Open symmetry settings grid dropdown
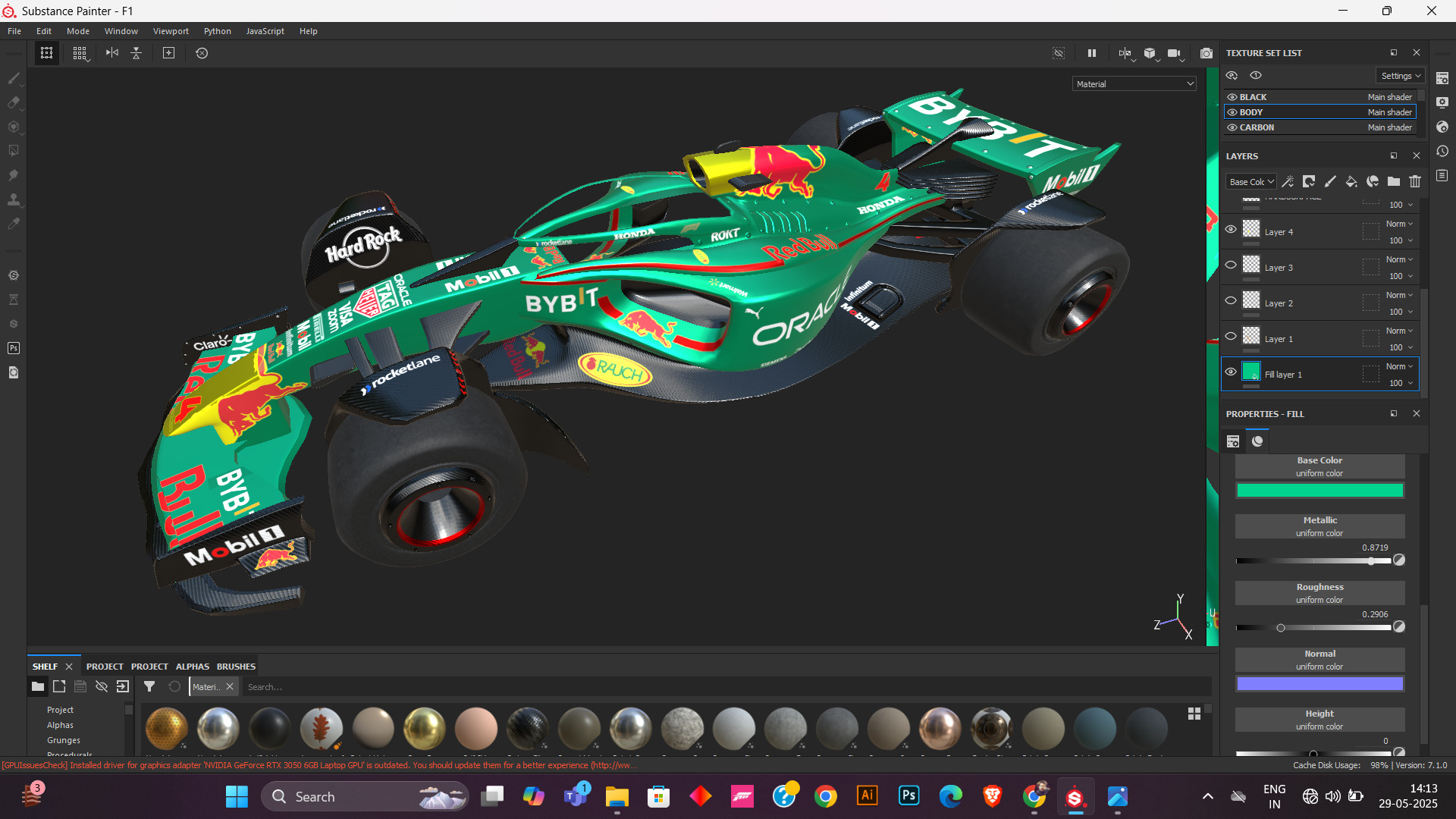Image resolution: width=1456 pixels, height=819 pixels. (80, 53)
